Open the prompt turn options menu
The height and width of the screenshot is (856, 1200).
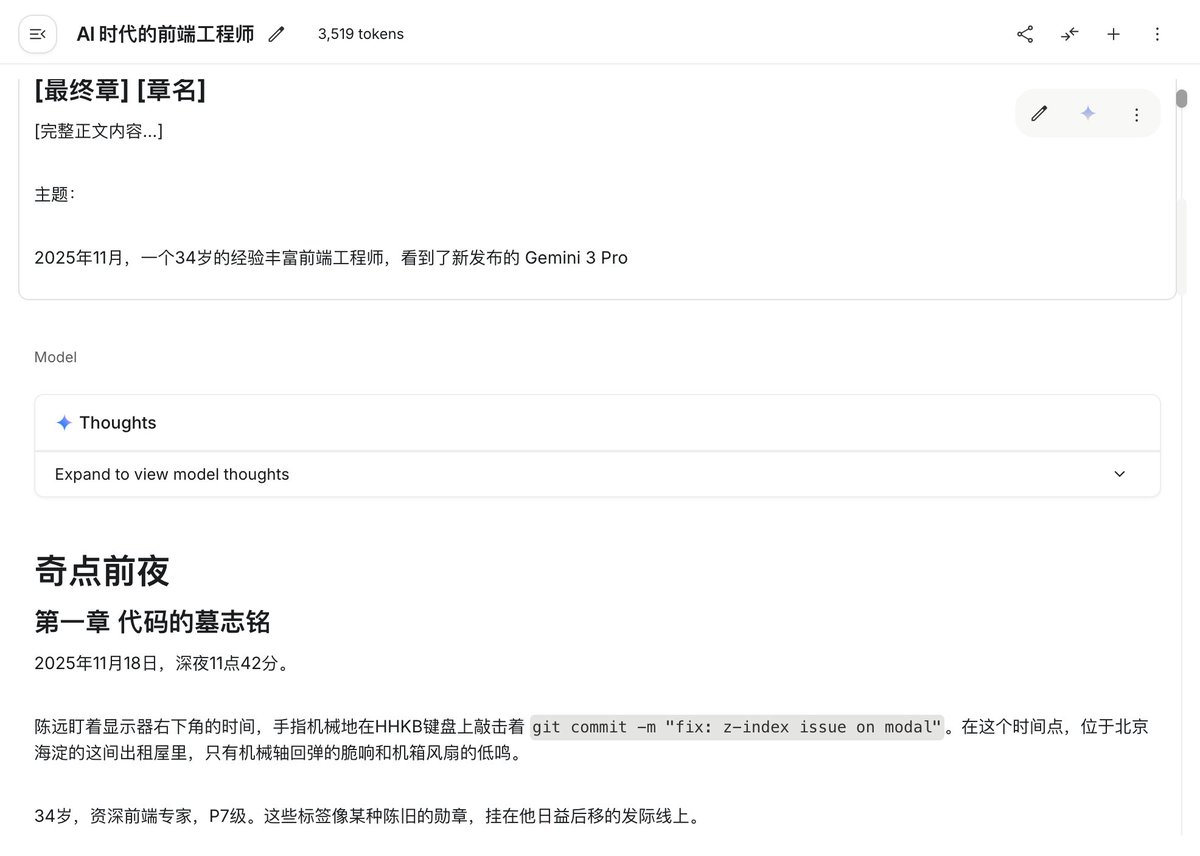[x=1136, y=114]
